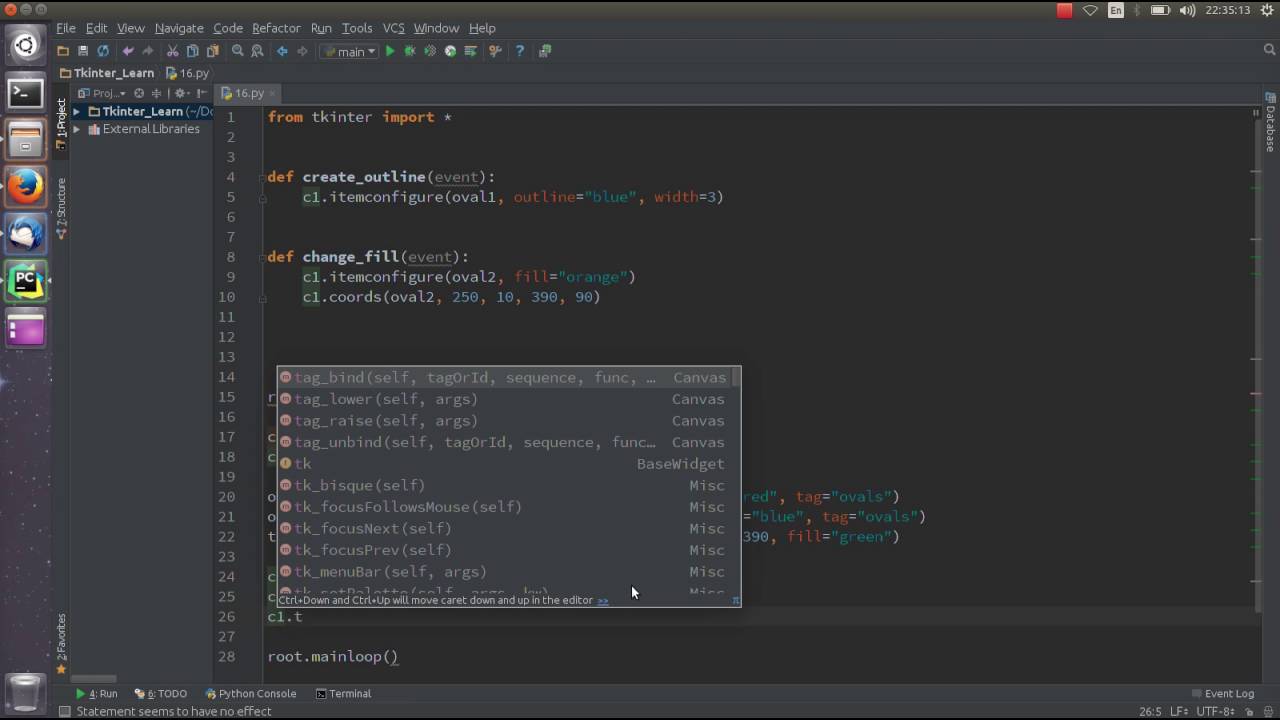Open the Project panel gear settings dropdown

click(180, 93)
